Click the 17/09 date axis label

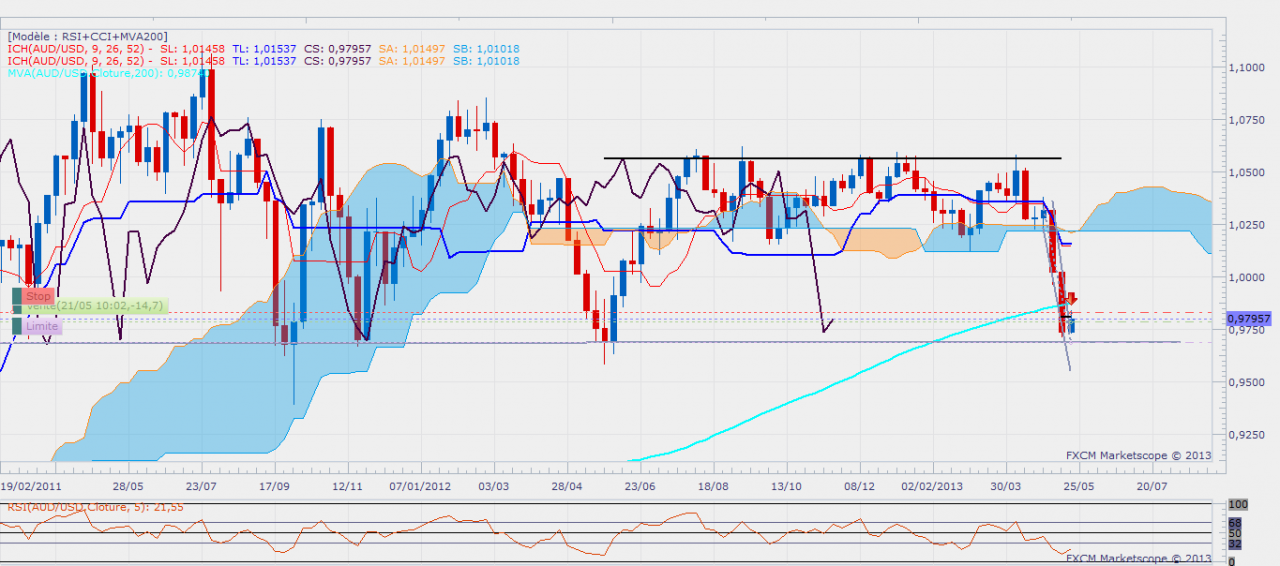pos(274,485)
